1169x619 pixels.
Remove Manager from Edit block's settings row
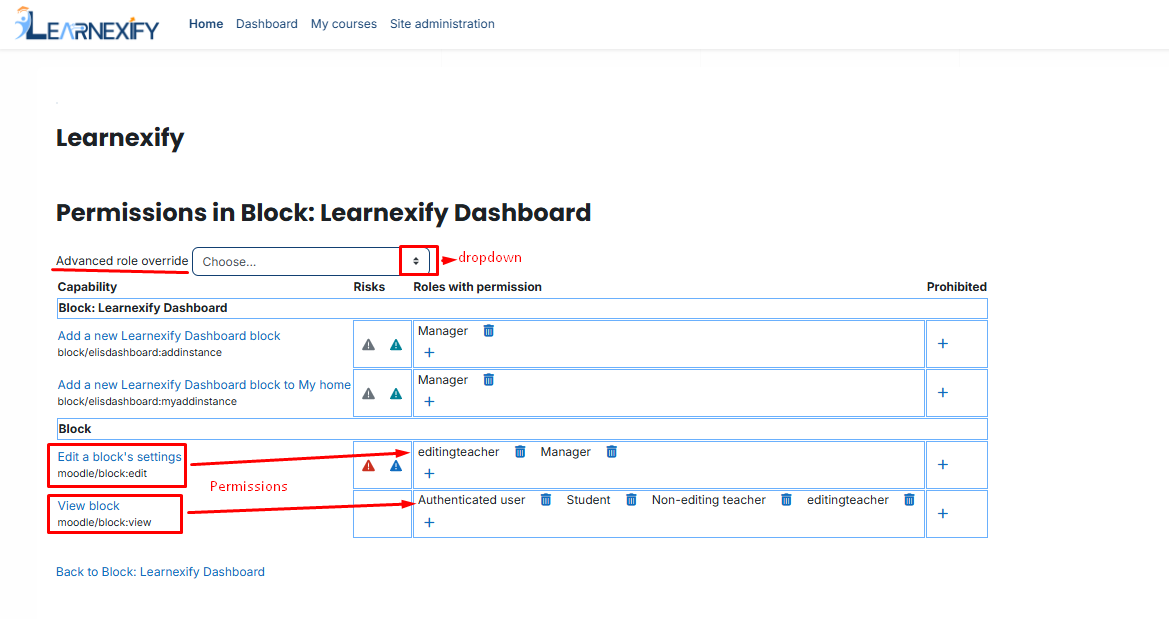click(611, 451)
